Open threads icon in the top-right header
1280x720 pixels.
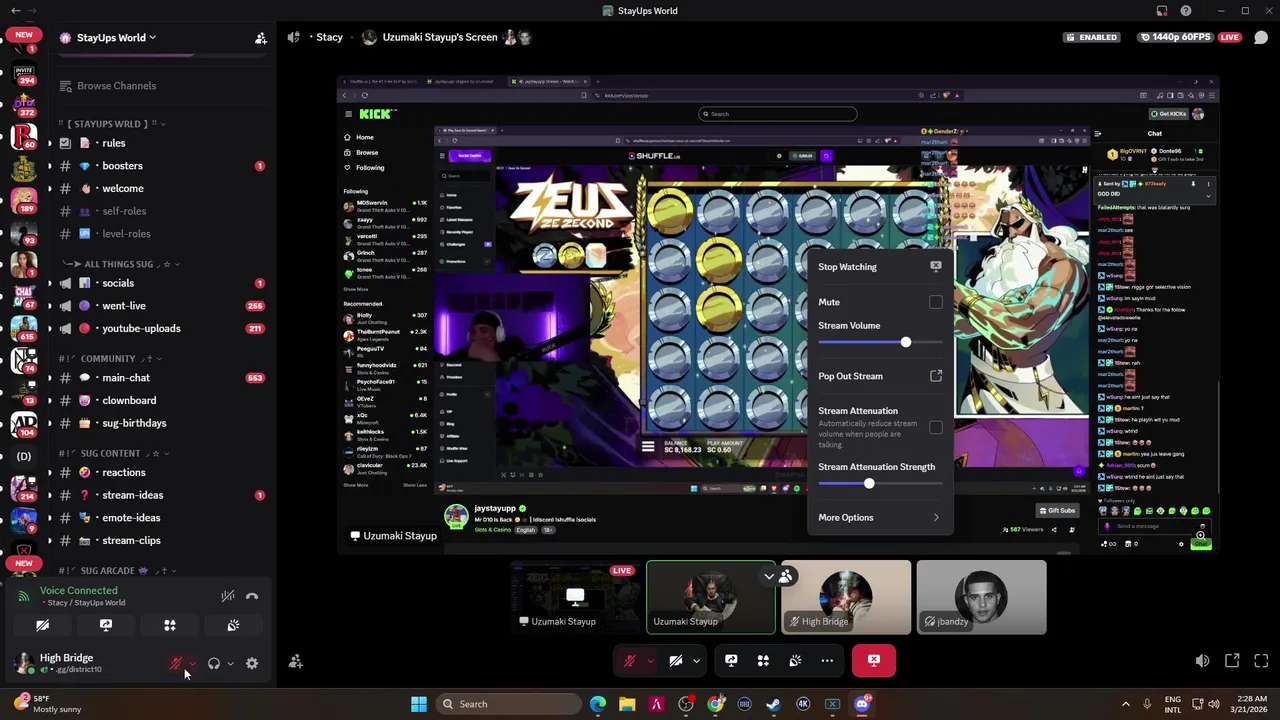(x=1261, y=37)
